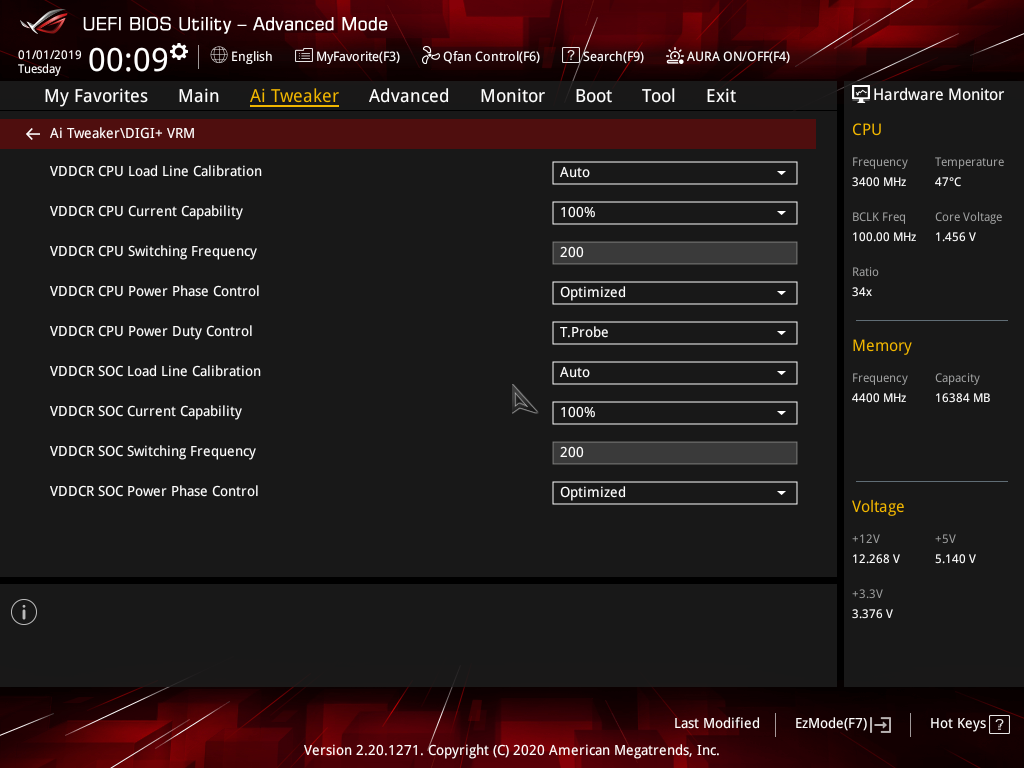Viewport: 1024px width, 768px height.
Task: Click the Hot Keys question mark icon
Action: click(x=999, y=724)
